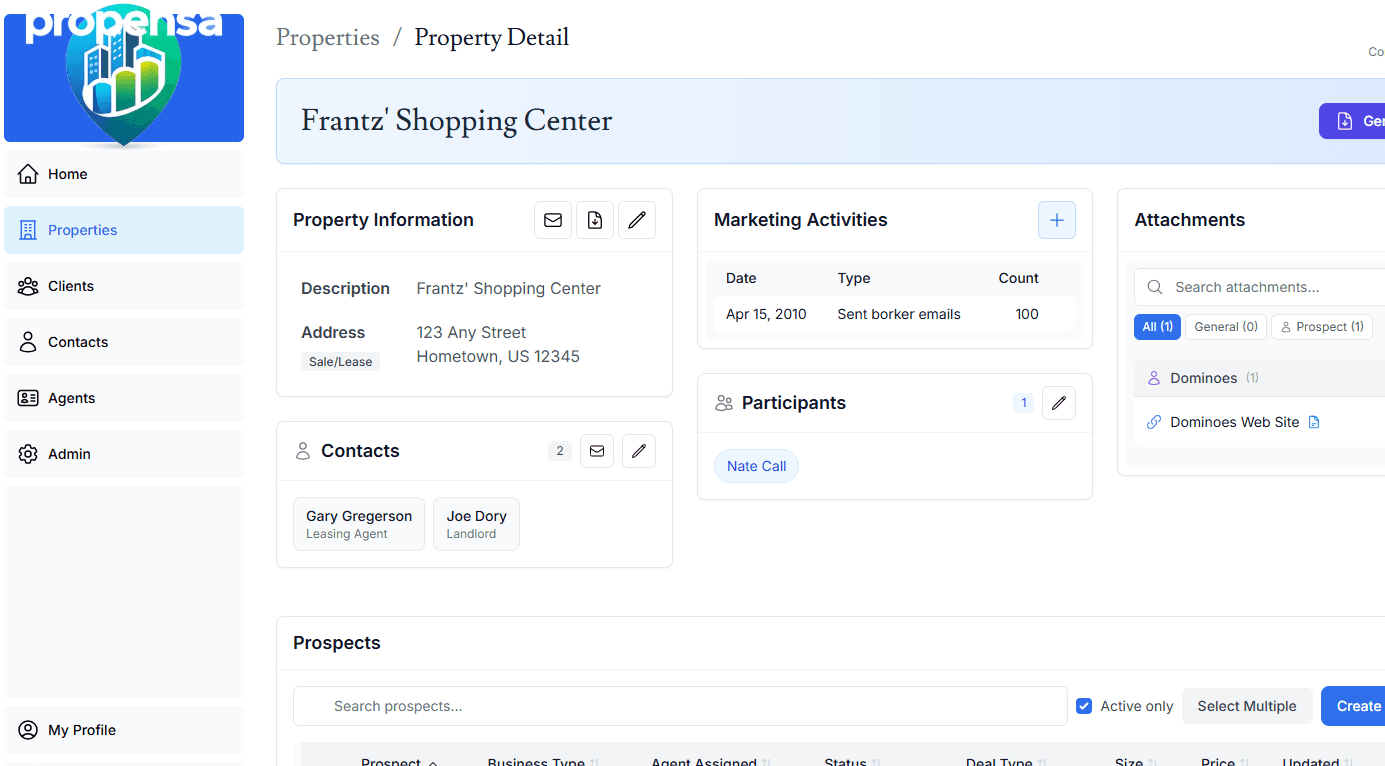Enable the Active only checkbox in Prospects
Image resolution: width=1385 pixels, height=766 pixels.
pos(1084,705)
